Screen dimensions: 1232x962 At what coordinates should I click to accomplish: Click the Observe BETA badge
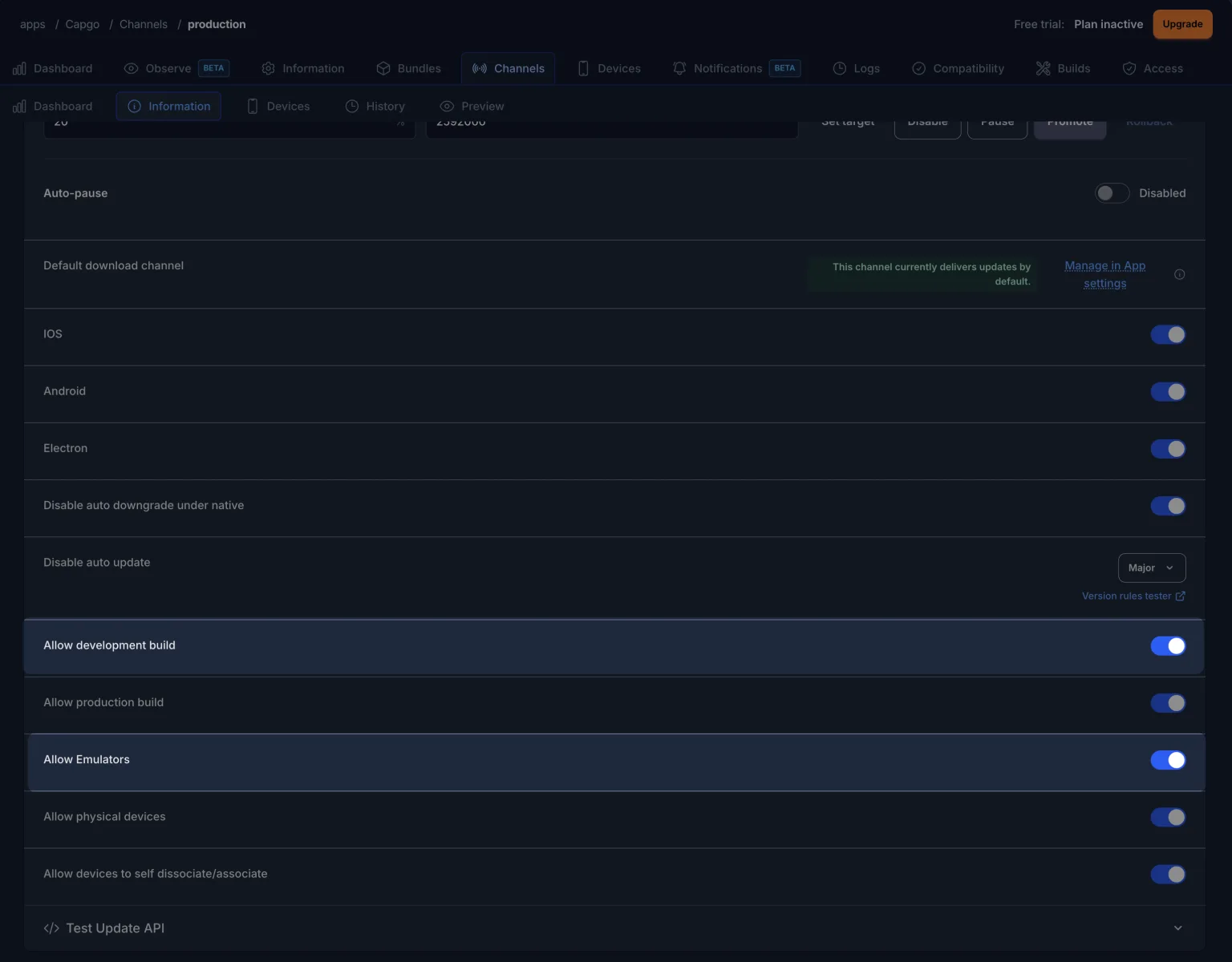pos(213,68)
